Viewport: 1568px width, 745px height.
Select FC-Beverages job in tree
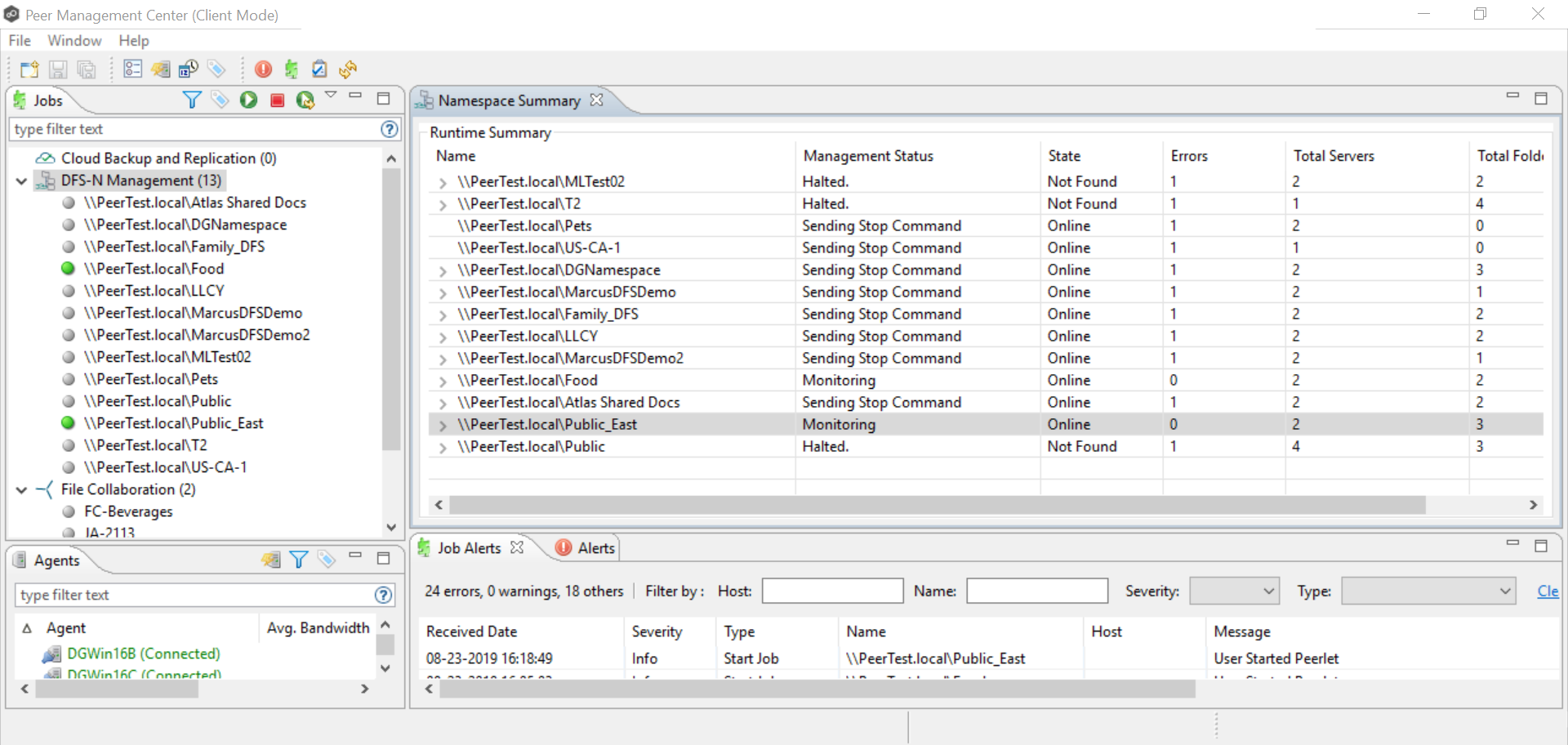point(128,511)
